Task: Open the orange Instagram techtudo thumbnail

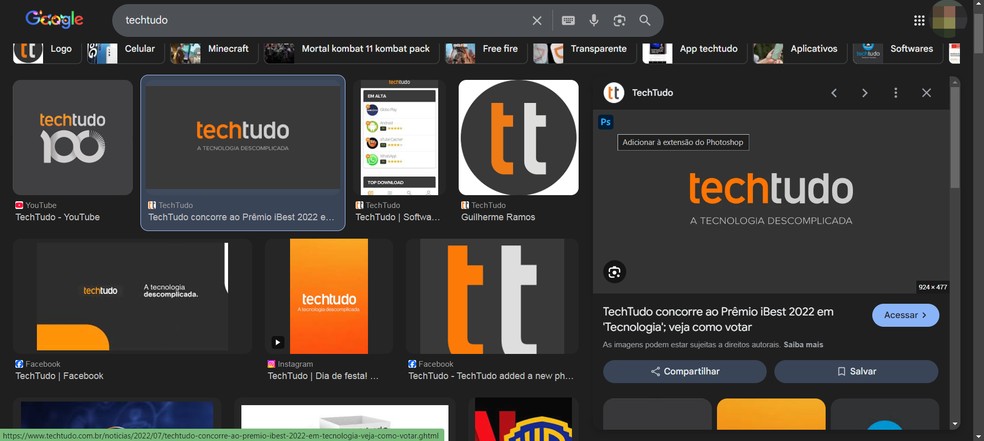Action: click(329, 296)
